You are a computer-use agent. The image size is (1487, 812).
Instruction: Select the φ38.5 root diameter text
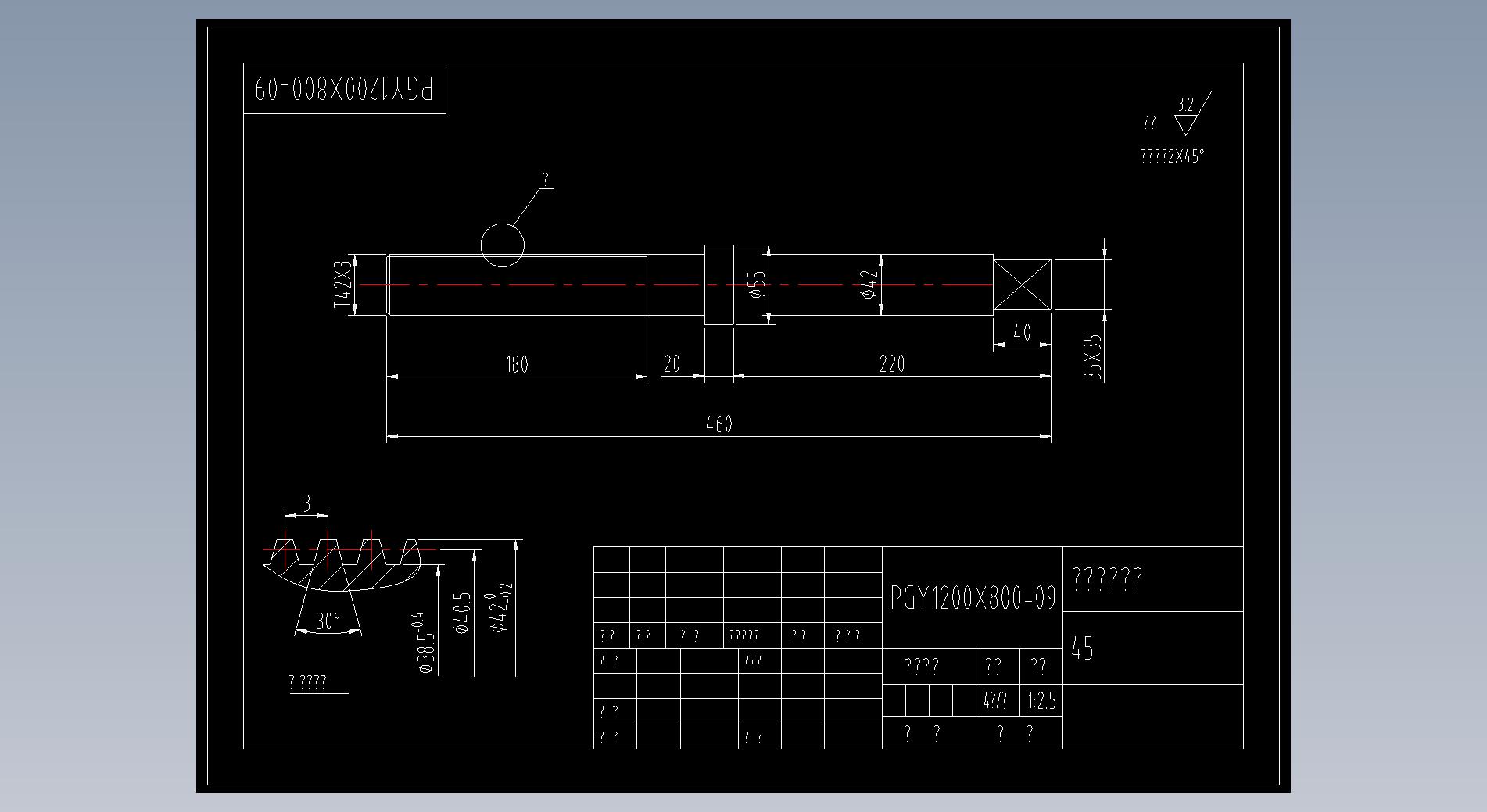click(424, 642)
